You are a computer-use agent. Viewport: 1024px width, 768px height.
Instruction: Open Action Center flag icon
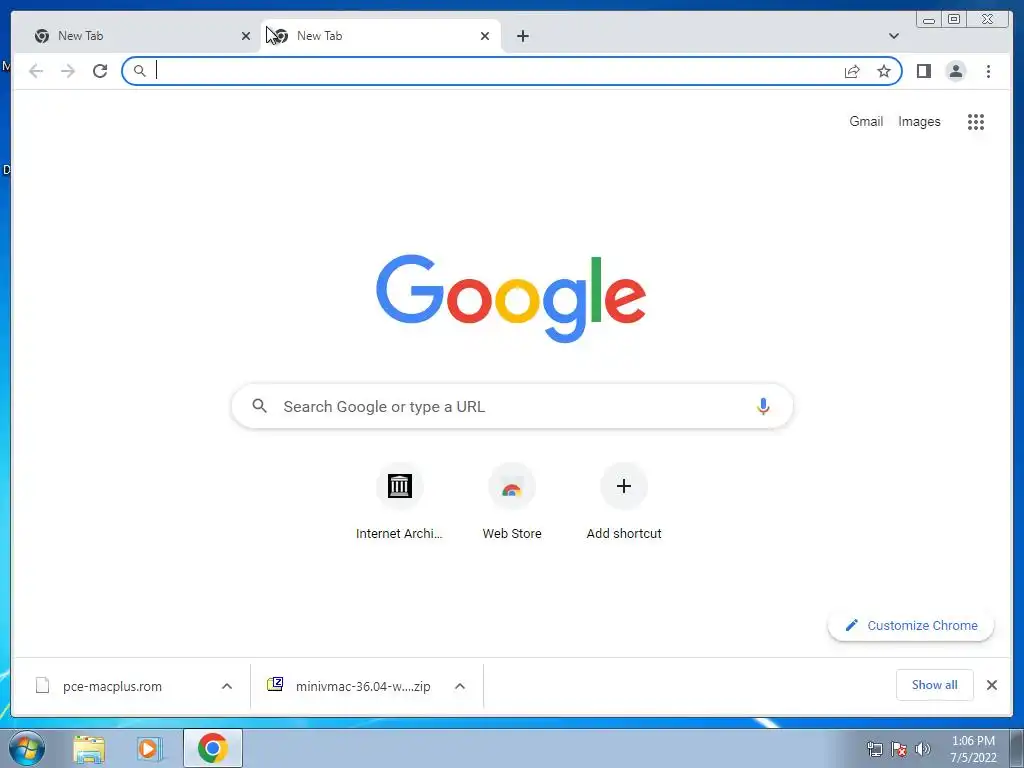pyautogui.click(x=899, y=749)
